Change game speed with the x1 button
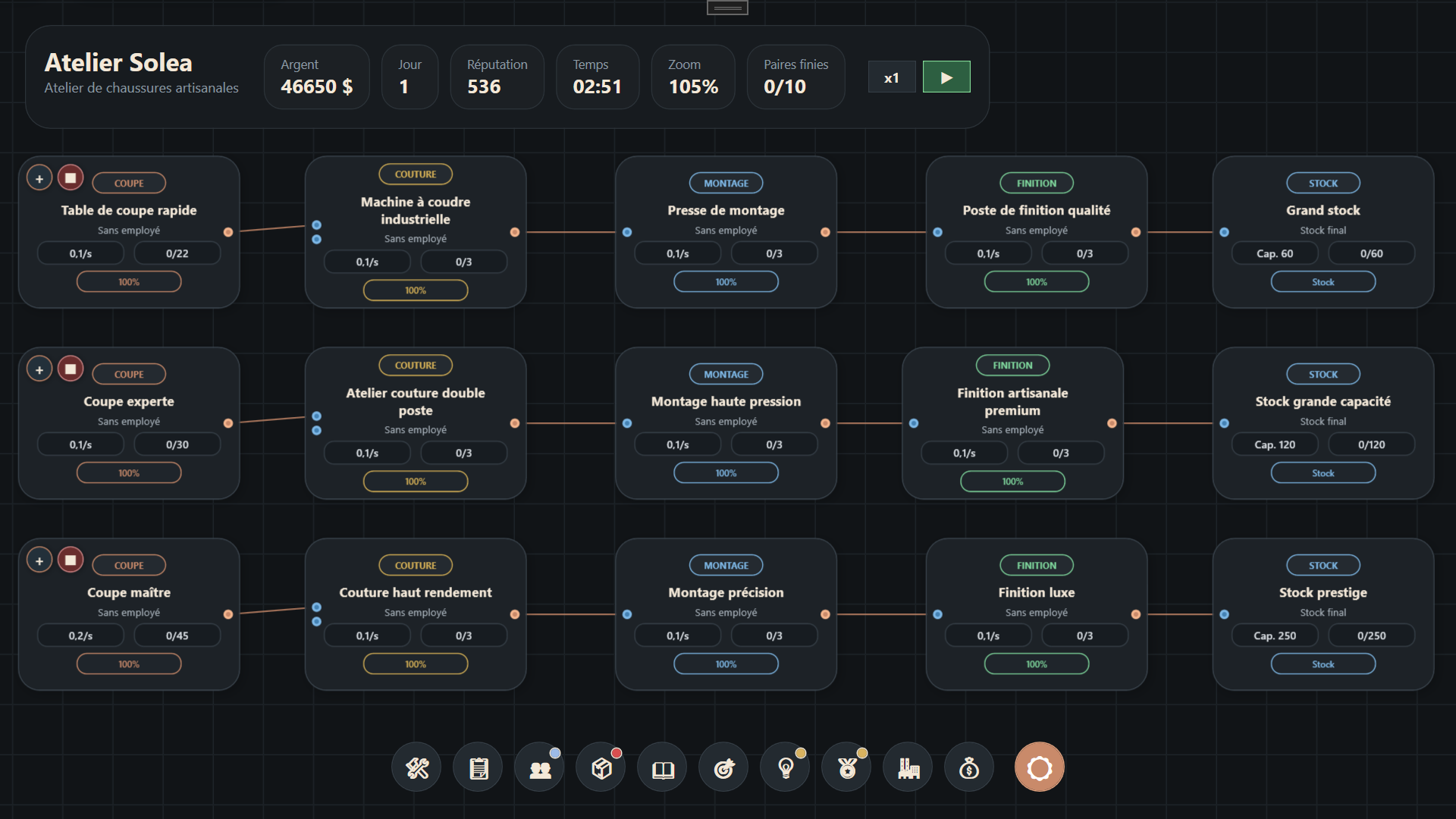 click(x=892, y=77)
